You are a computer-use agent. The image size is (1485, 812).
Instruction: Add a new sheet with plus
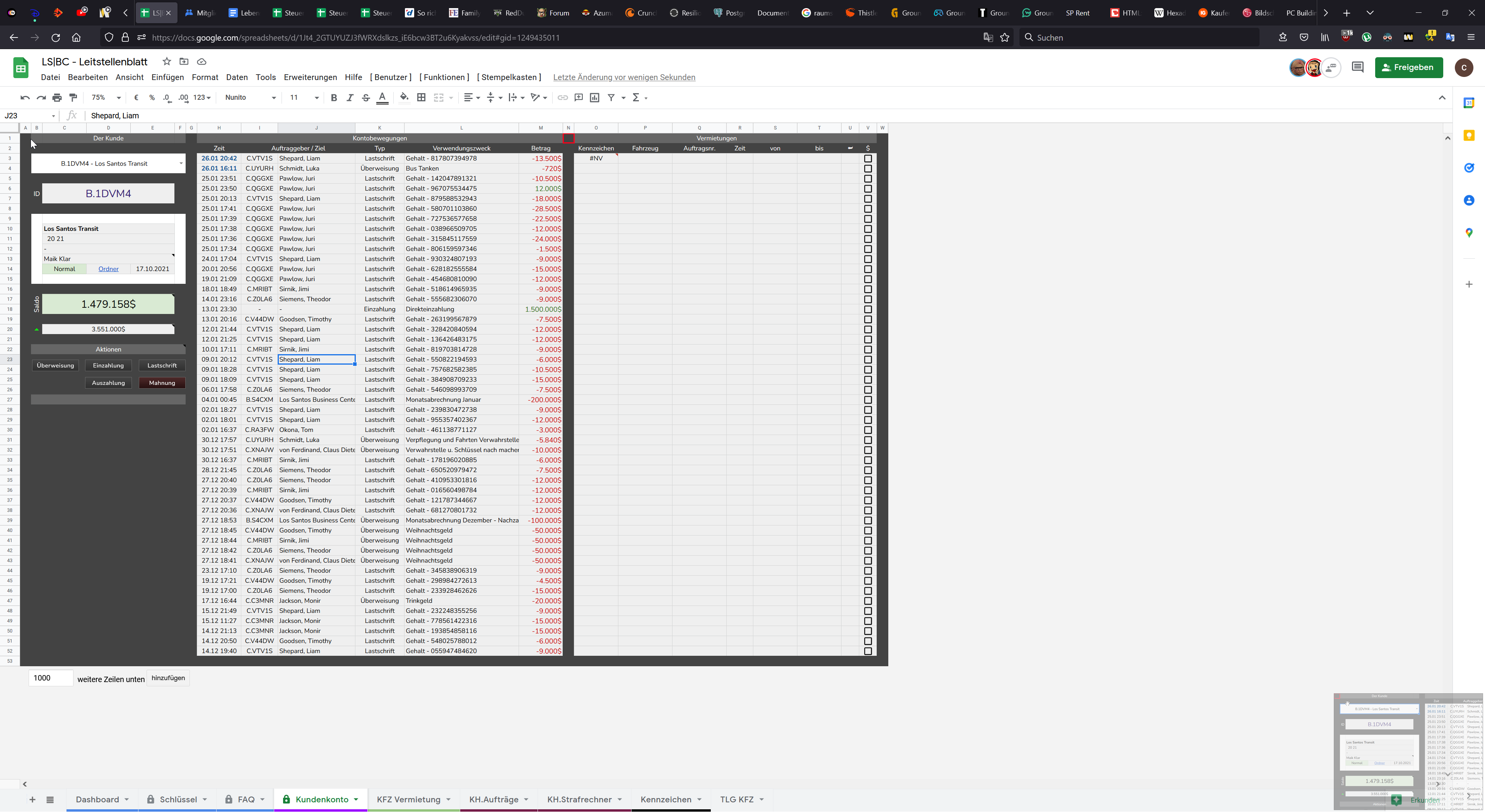32,799
